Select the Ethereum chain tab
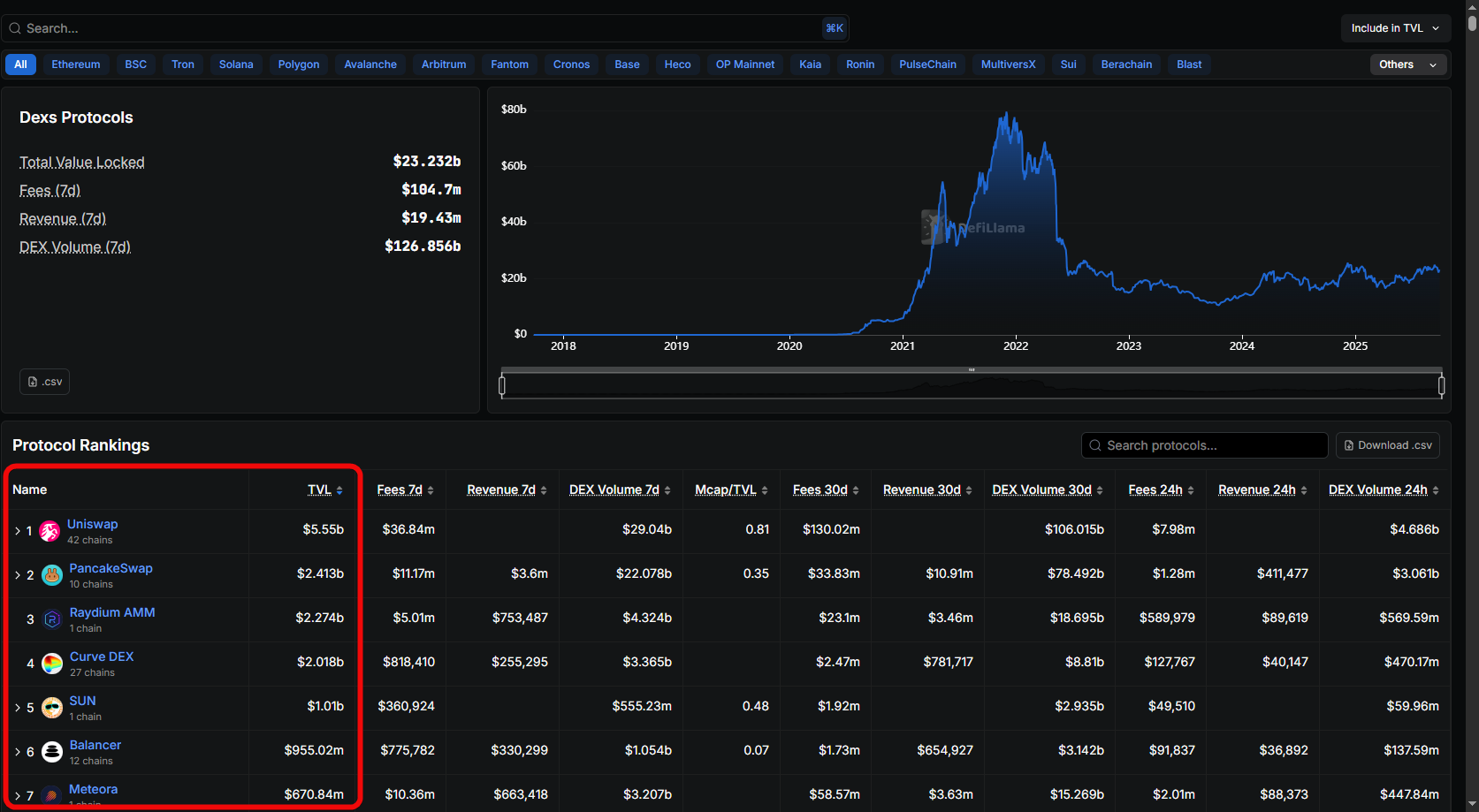The width and height of the screenshot is (1479, 812). click(x=76, y=65)
